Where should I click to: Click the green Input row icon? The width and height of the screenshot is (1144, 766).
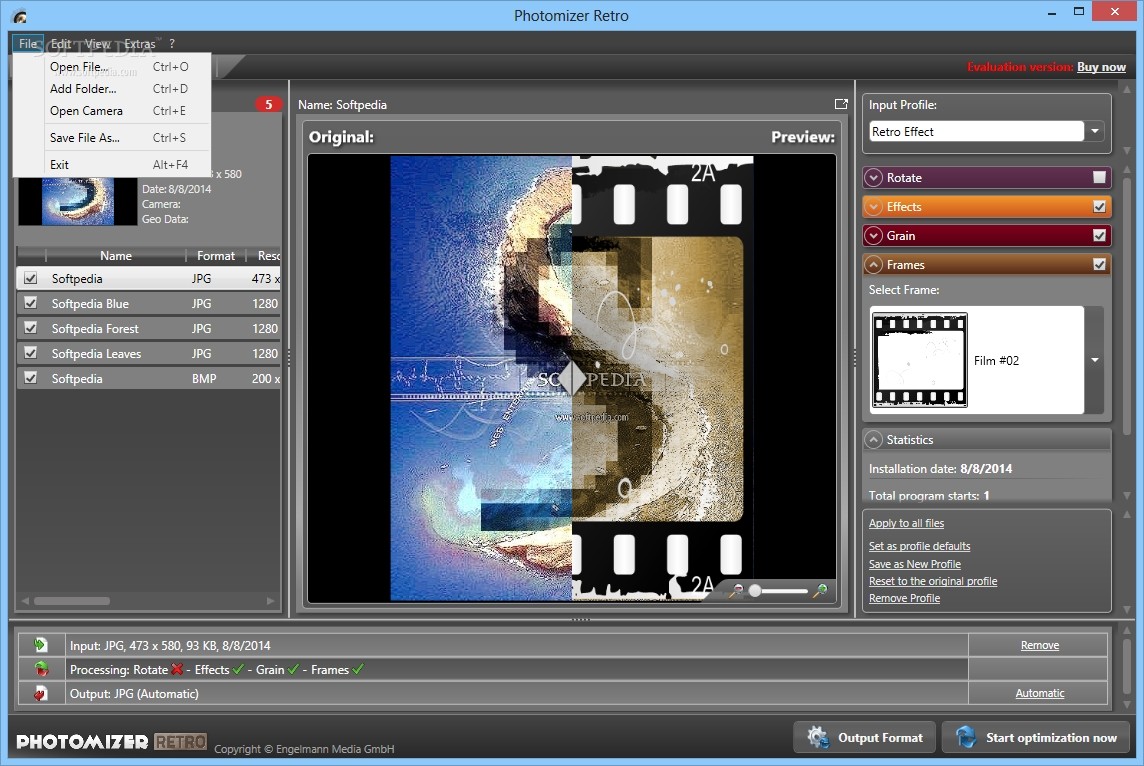coord(40,645)
